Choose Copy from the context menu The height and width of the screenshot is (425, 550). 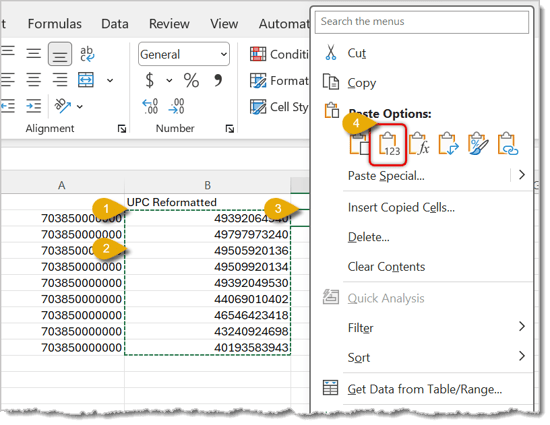tap(362, 83)
